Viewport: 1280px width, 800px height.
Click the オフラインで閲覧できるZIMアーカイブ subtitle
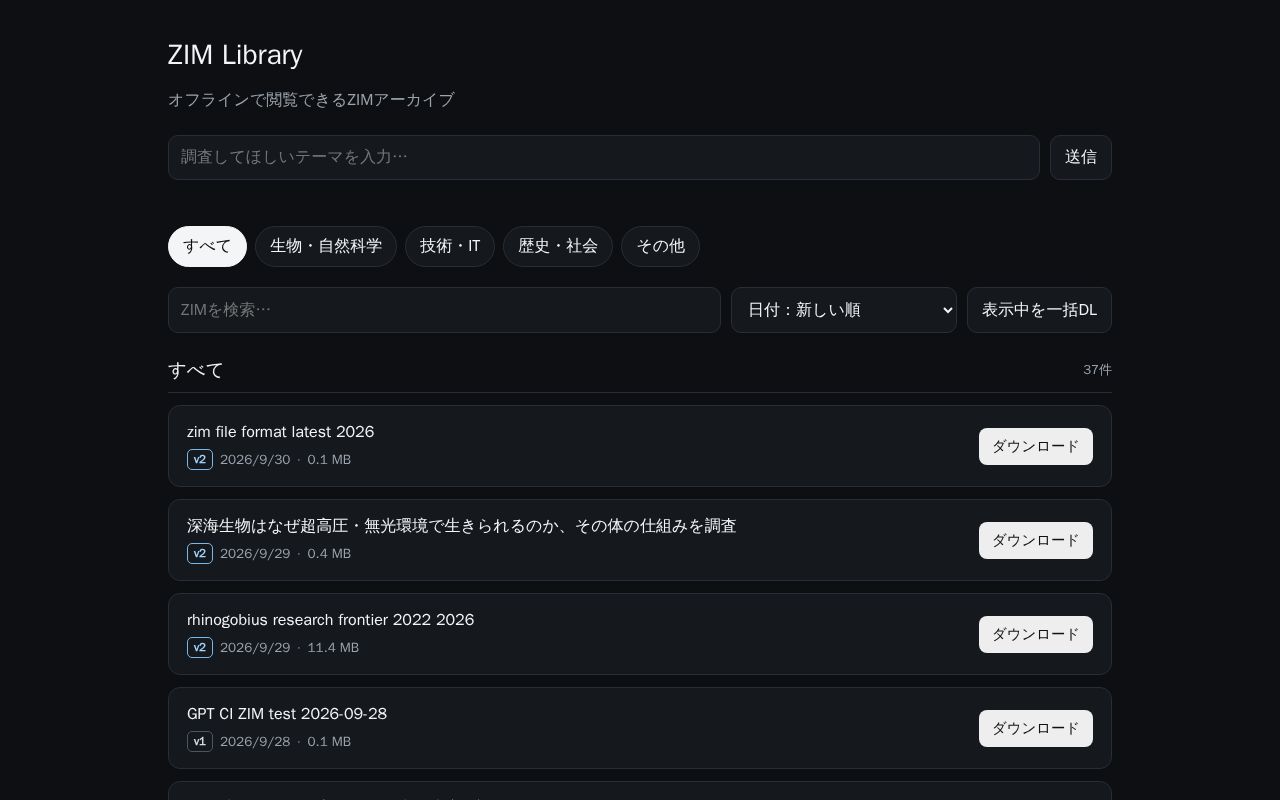pyautogui.click(x=311, y=100)
